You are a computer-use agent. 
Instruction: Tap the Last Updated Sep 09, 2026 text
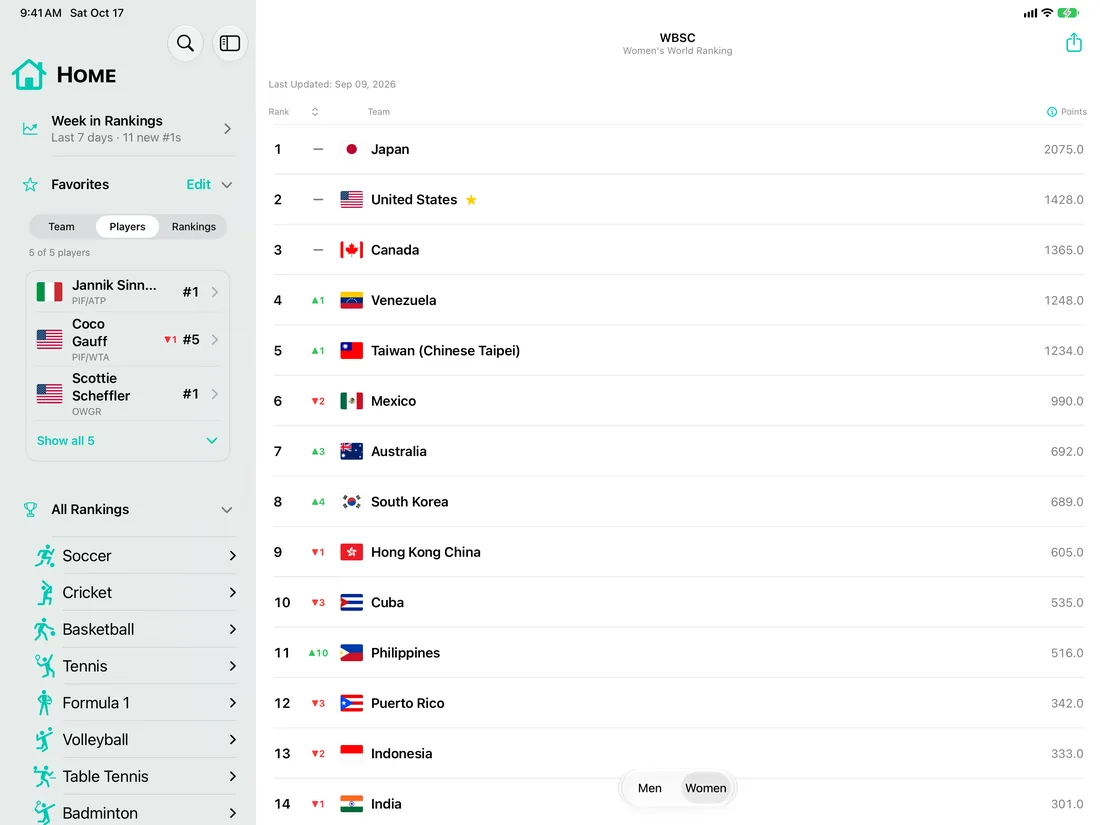click(x=332, y=84)
